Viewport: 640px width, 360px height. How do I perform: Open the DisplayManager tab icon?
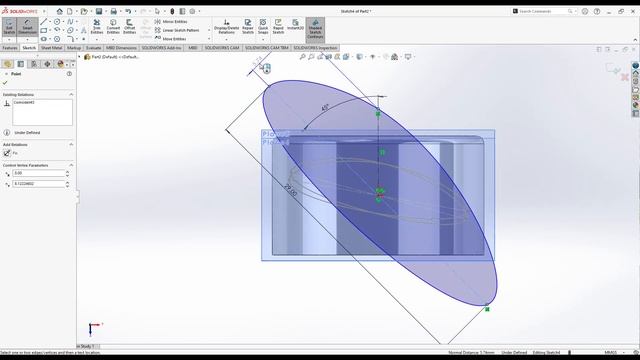61,64
